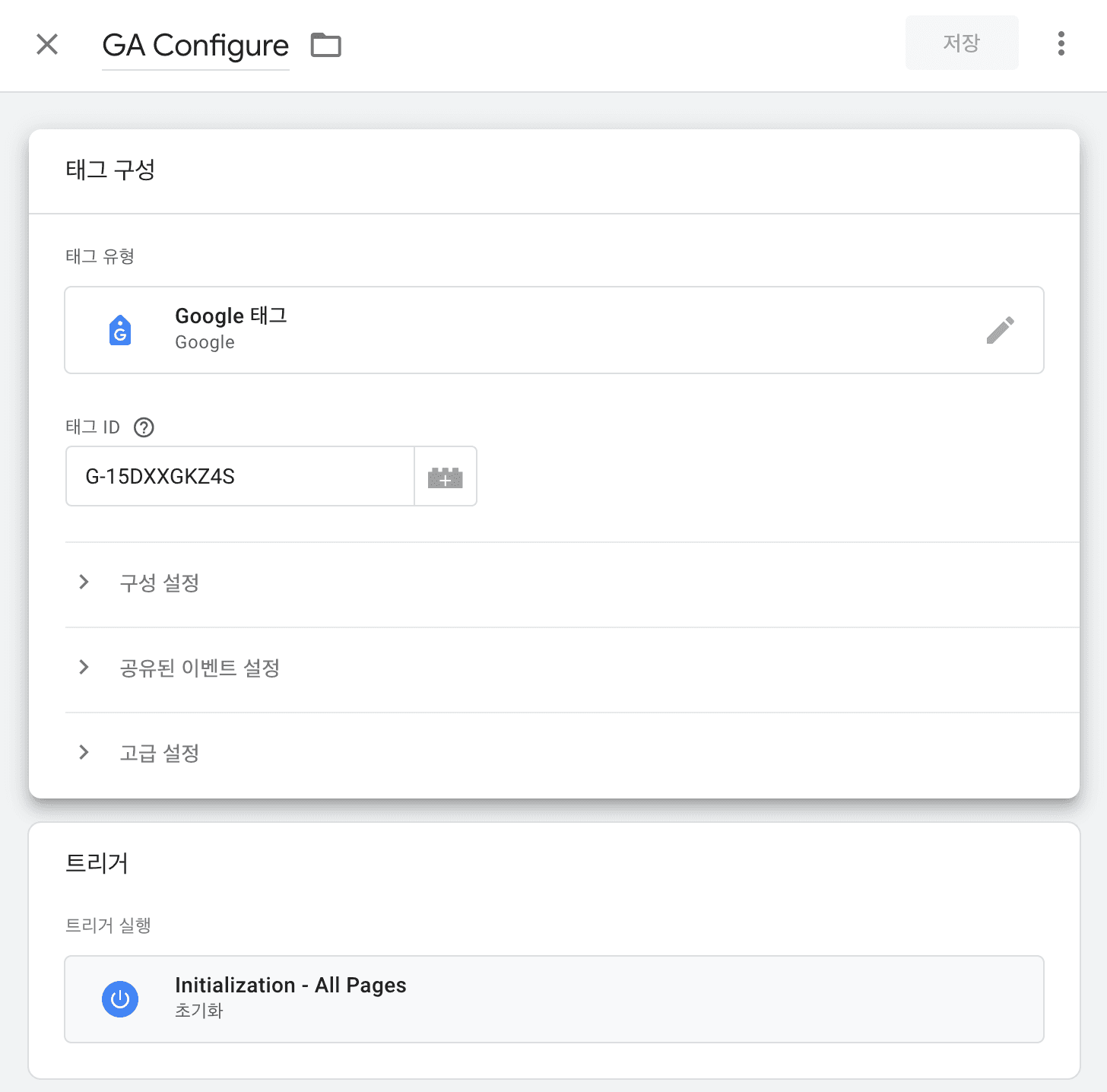
Task: Insert a variable using the brick icon
Action: coord(446,476)
